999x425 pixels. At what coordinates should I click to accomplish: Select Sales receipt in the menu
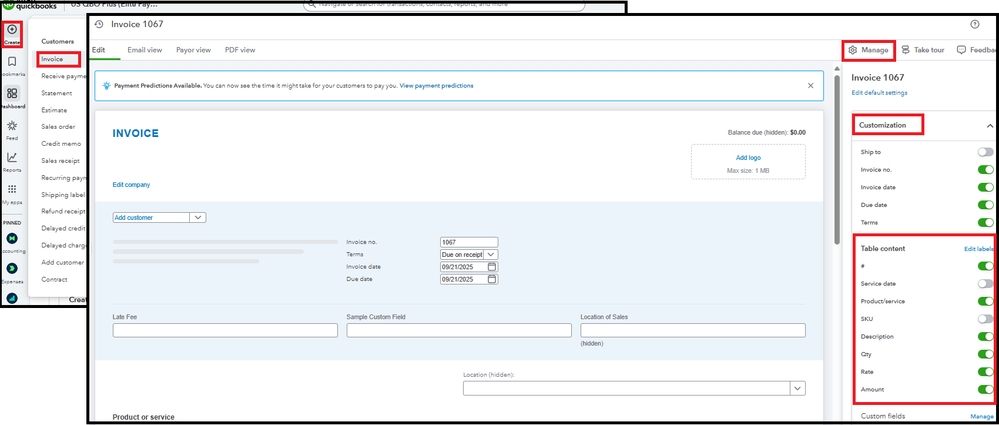click(61, 161)
